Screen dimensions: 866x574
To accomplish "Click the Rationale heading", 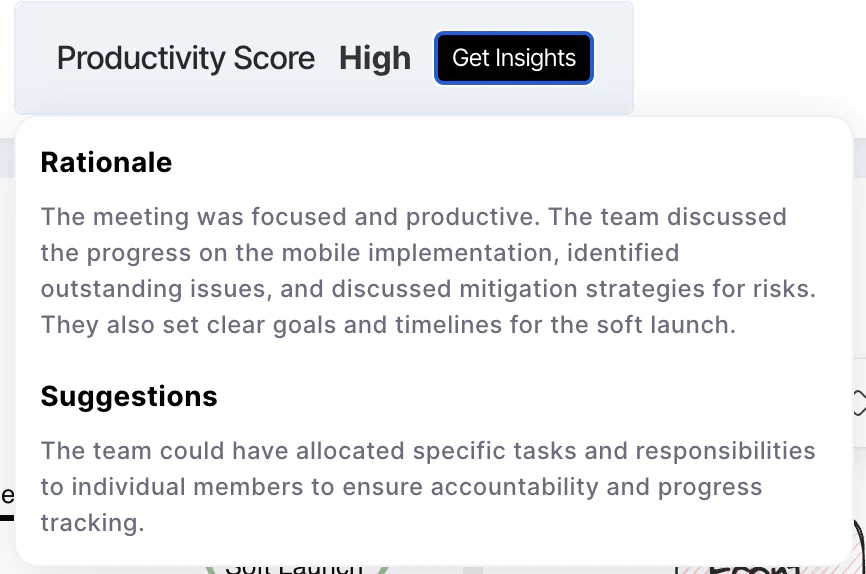I will click(106, 162).
